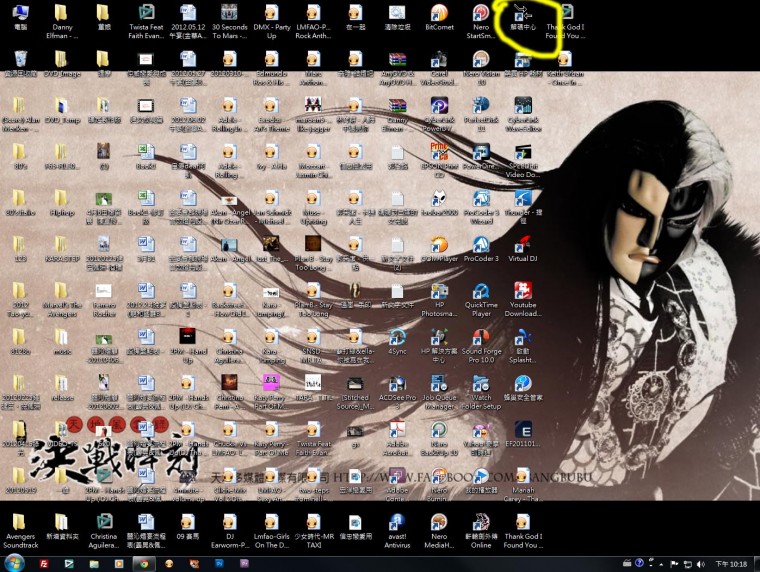Open the BitComet shortcut
The image size is (760, 572).
point(439,14)
